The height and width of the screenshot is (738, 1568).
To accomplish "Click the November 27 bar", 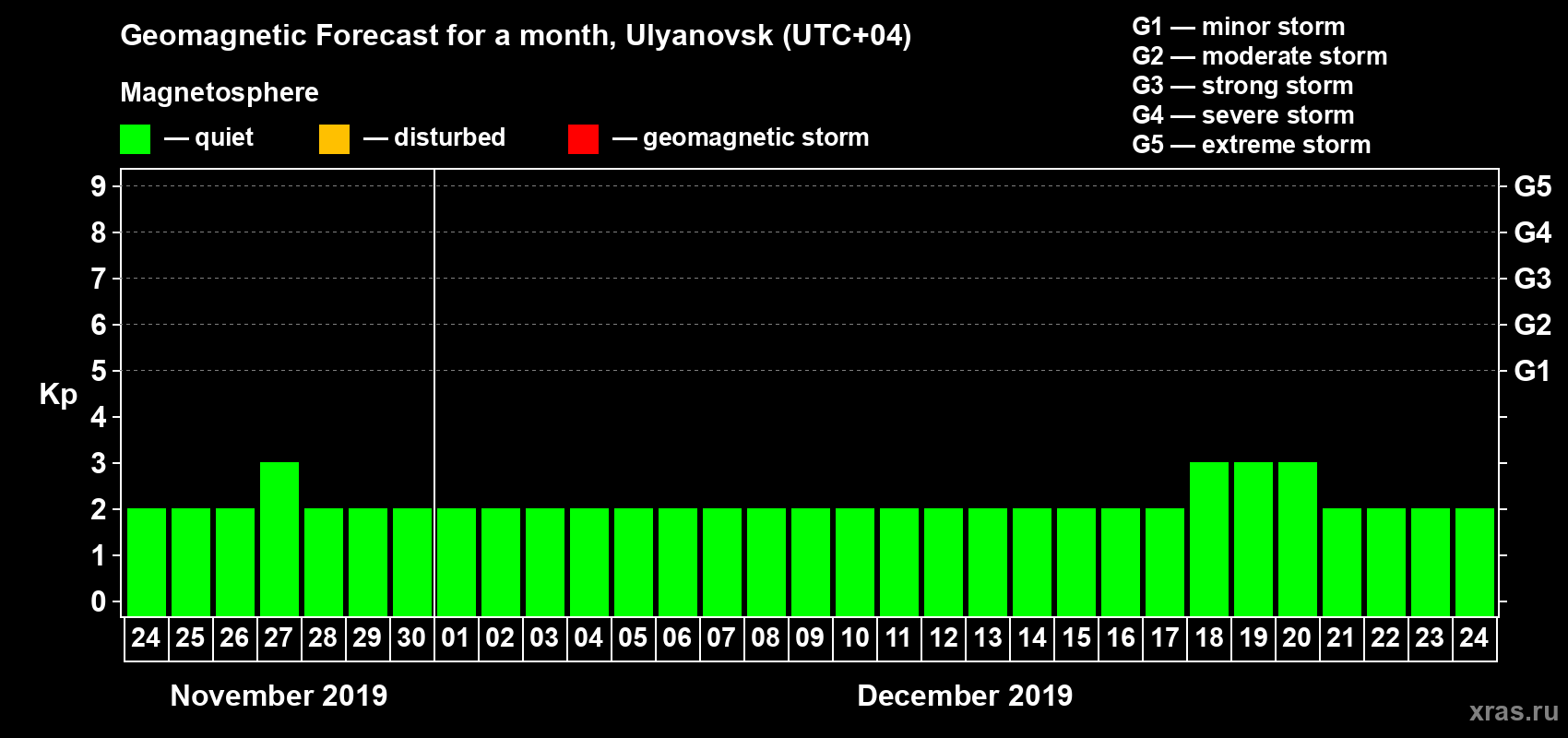I will pos(279,539).
